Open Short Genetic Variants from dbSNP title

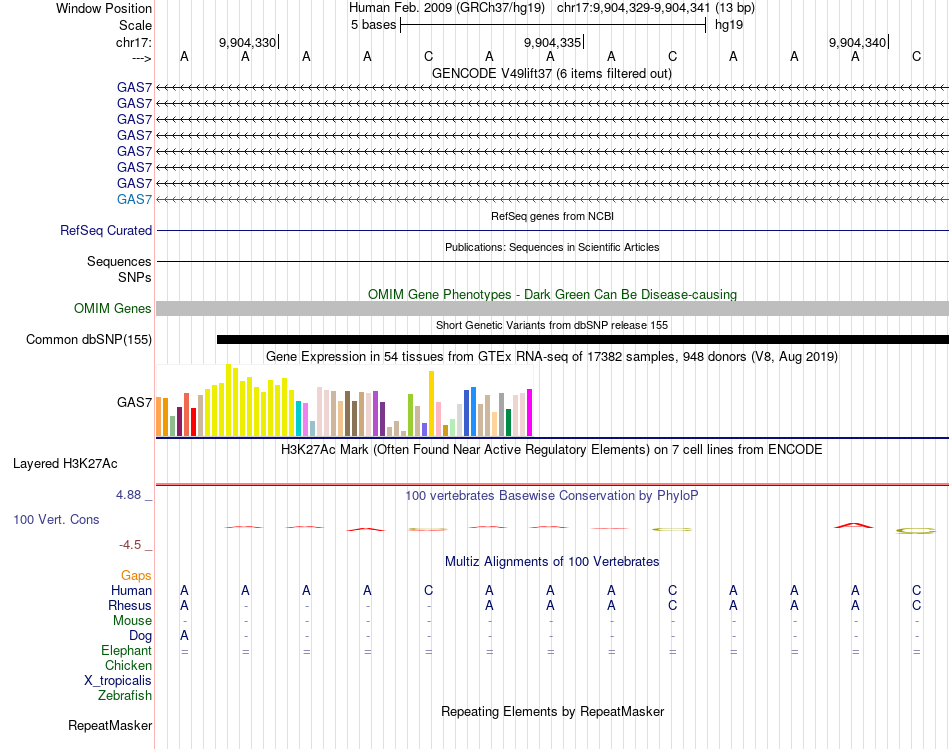[552, 325]
